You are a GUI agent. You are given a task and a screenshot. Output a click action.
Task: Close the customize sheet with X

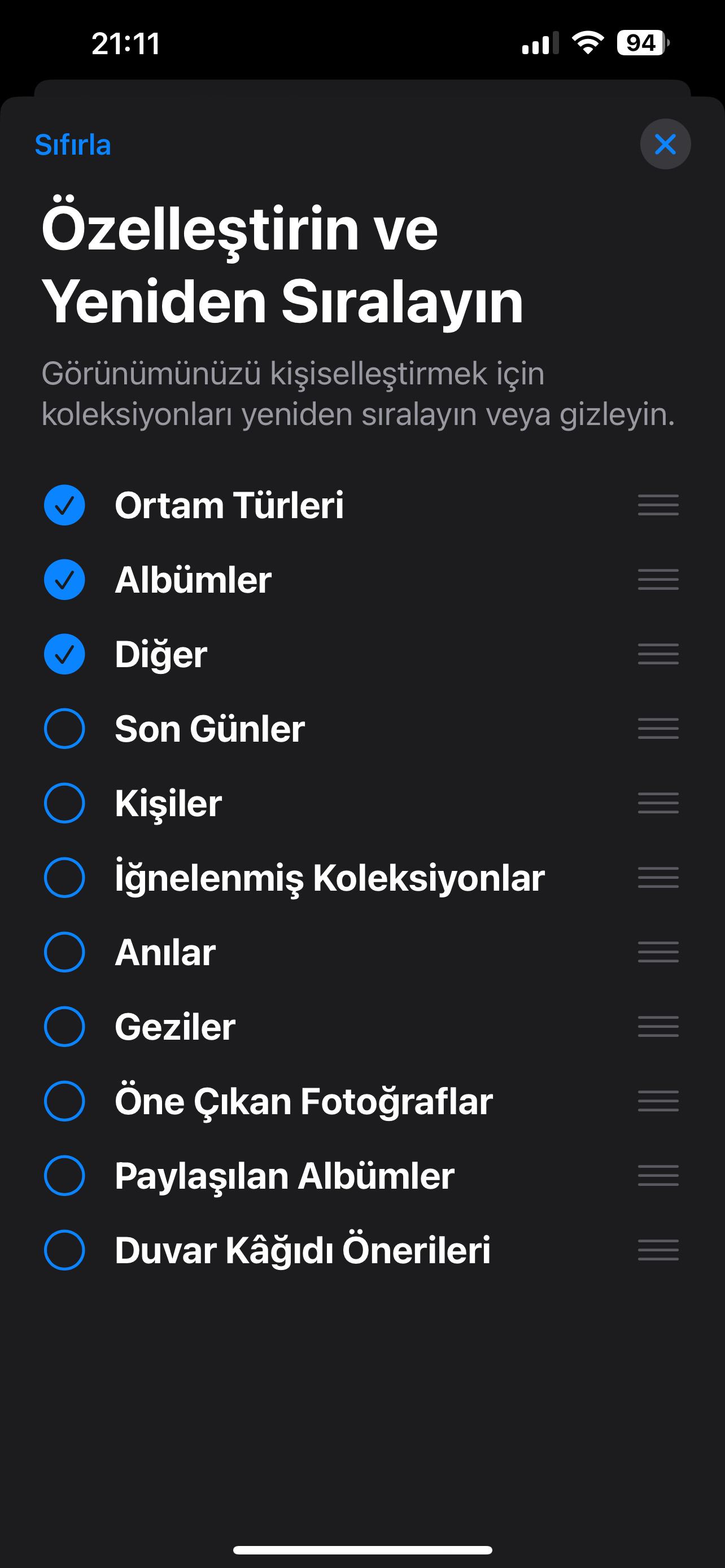[665, 144]
